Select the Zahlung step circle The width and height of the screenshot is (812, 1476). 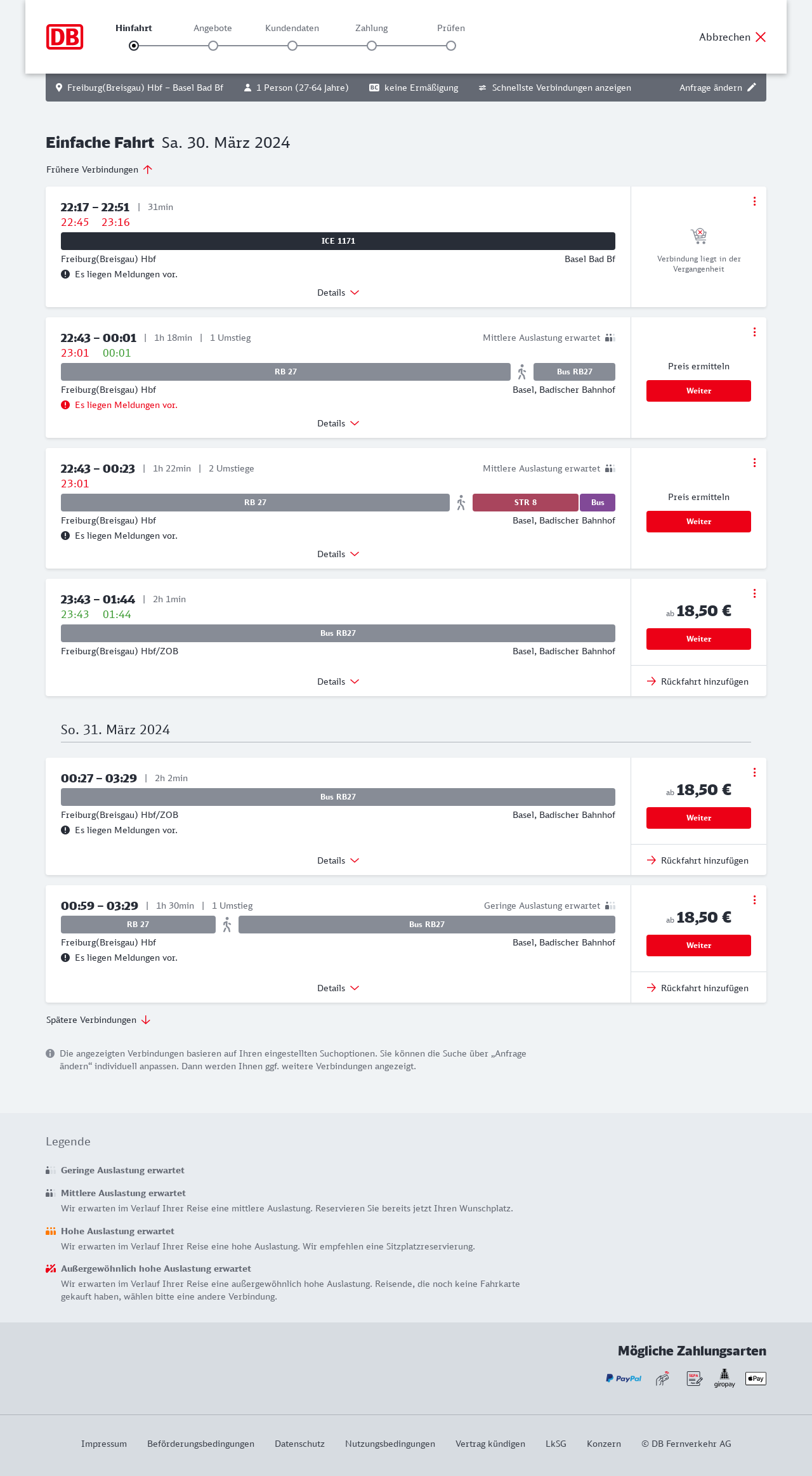coord(372,46)
